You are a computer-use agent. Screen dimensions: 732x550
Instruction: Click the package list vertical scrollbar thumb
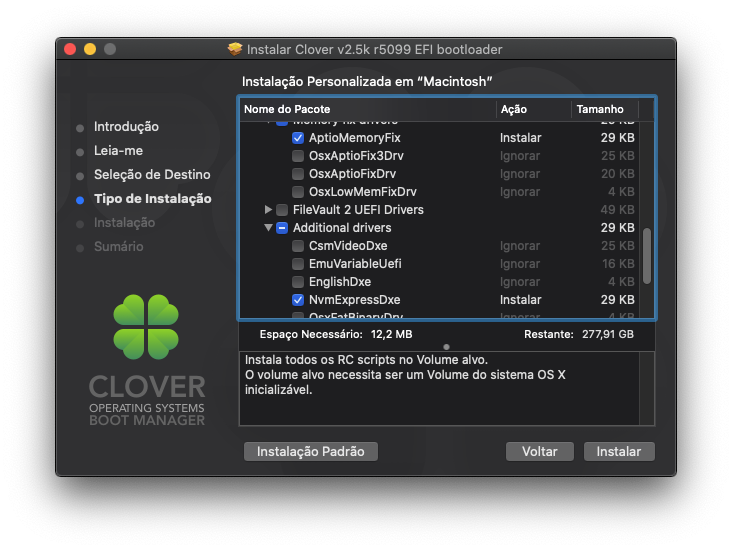click(x=647, y=256)
